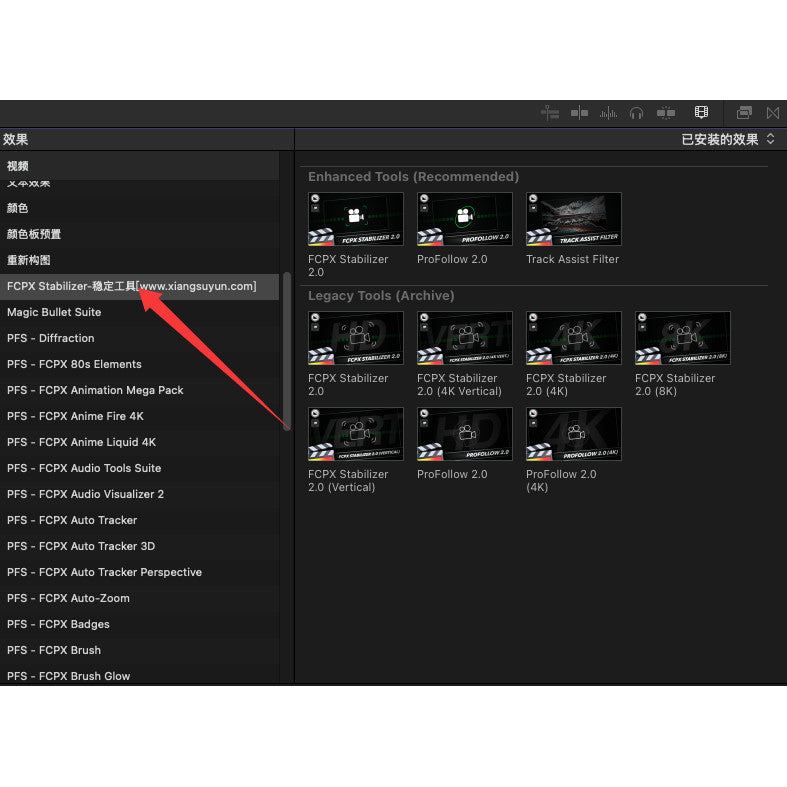Select PFS - FCPX Animation Mega Pack
787x787 pixels.
coord(139,390)
